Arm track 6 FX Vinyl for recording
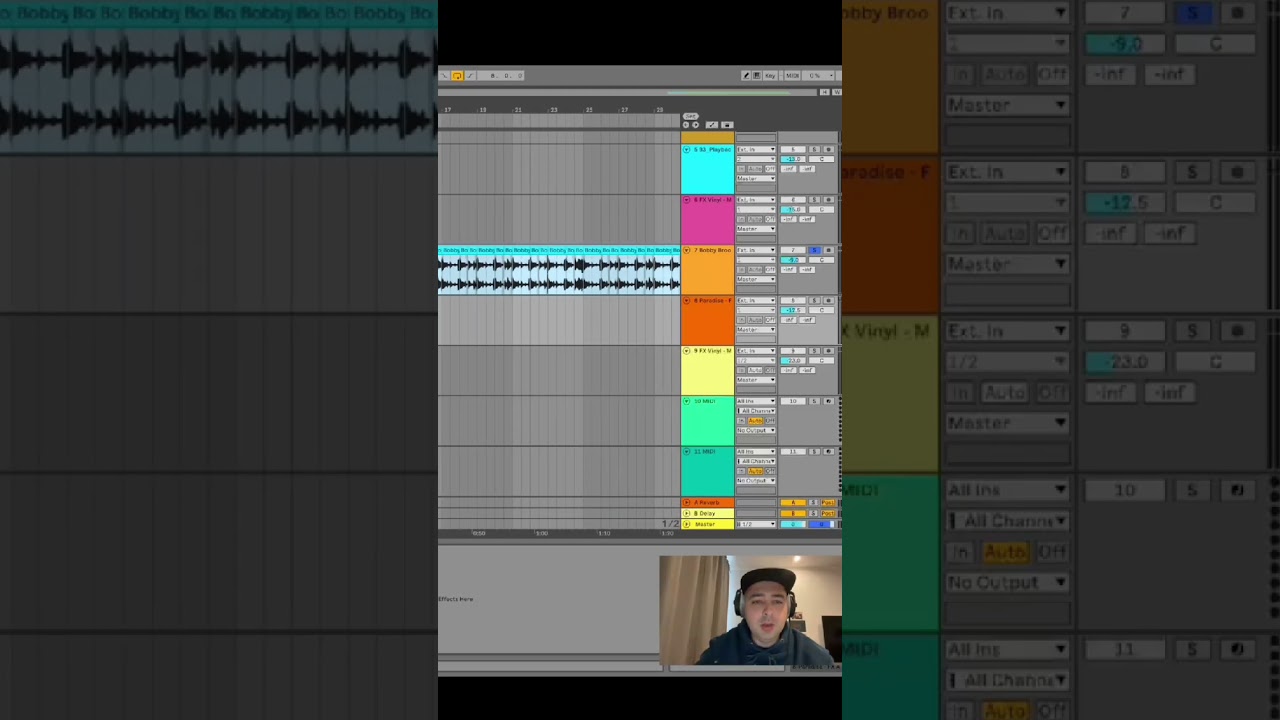The image size is (1280, 720). tap(829, 200)
